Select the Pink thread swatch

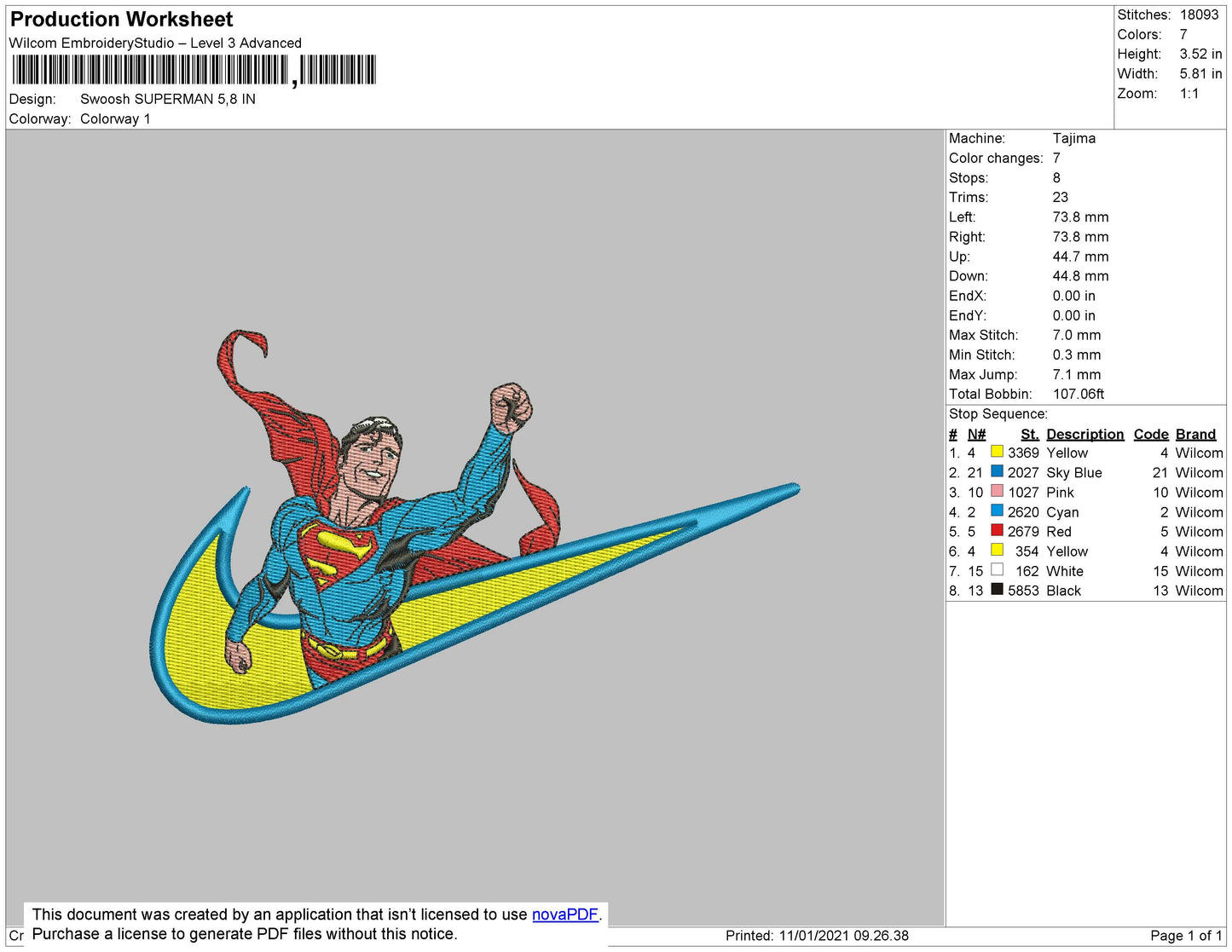click(x=997, y=491)
